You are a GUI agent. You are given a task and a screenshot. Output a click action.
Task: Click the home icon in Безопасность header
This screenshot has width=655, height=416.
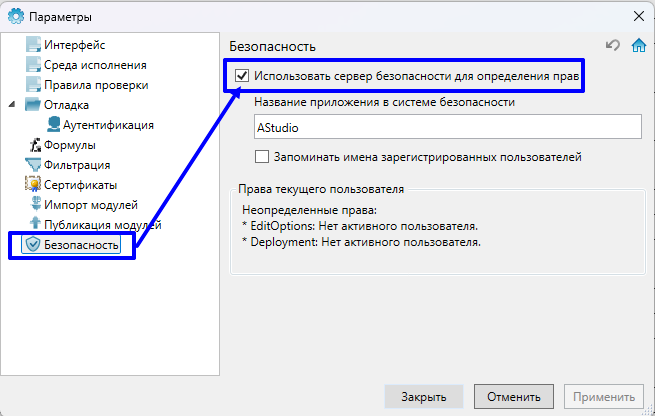pyautogui.click(x=639, y=46)
